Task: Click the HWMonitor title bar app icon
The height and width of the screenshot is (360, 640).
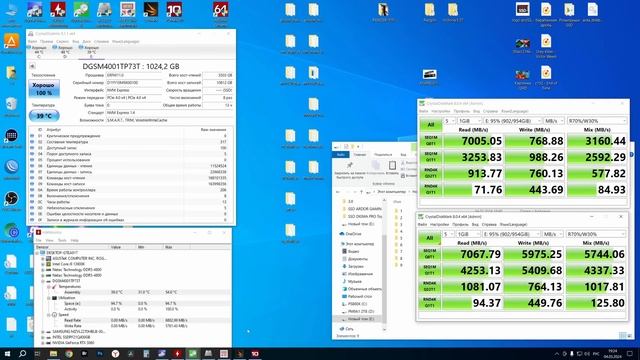Action: (38, 232)
